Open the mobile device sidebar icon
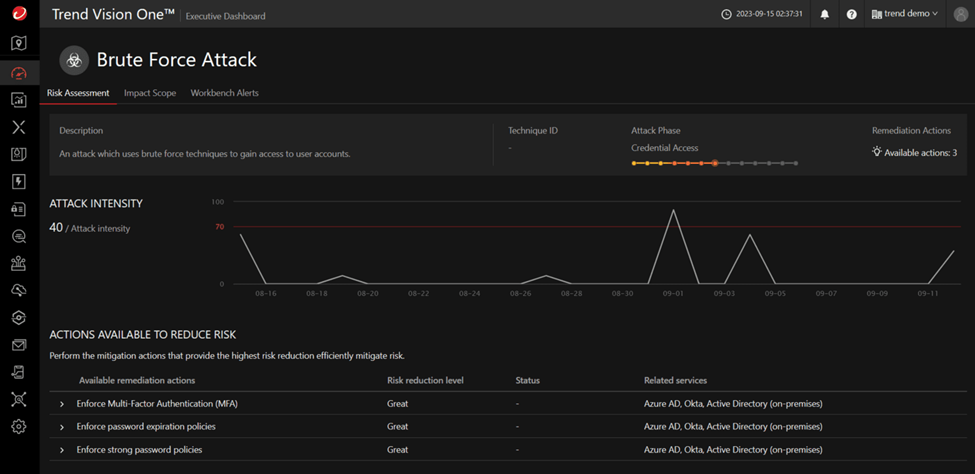 click(19, 372)
